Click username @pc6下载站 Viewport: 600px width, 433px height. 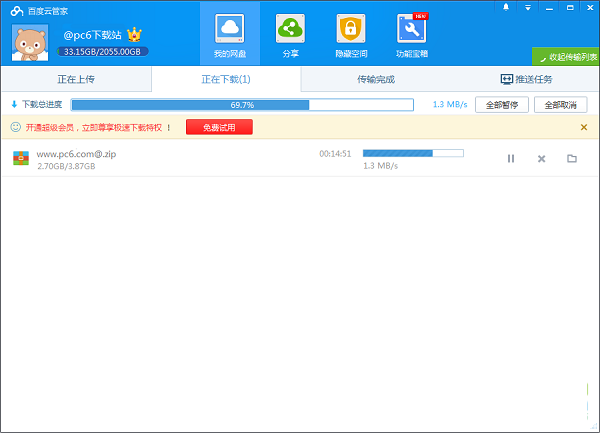click(x=92, y=35)
